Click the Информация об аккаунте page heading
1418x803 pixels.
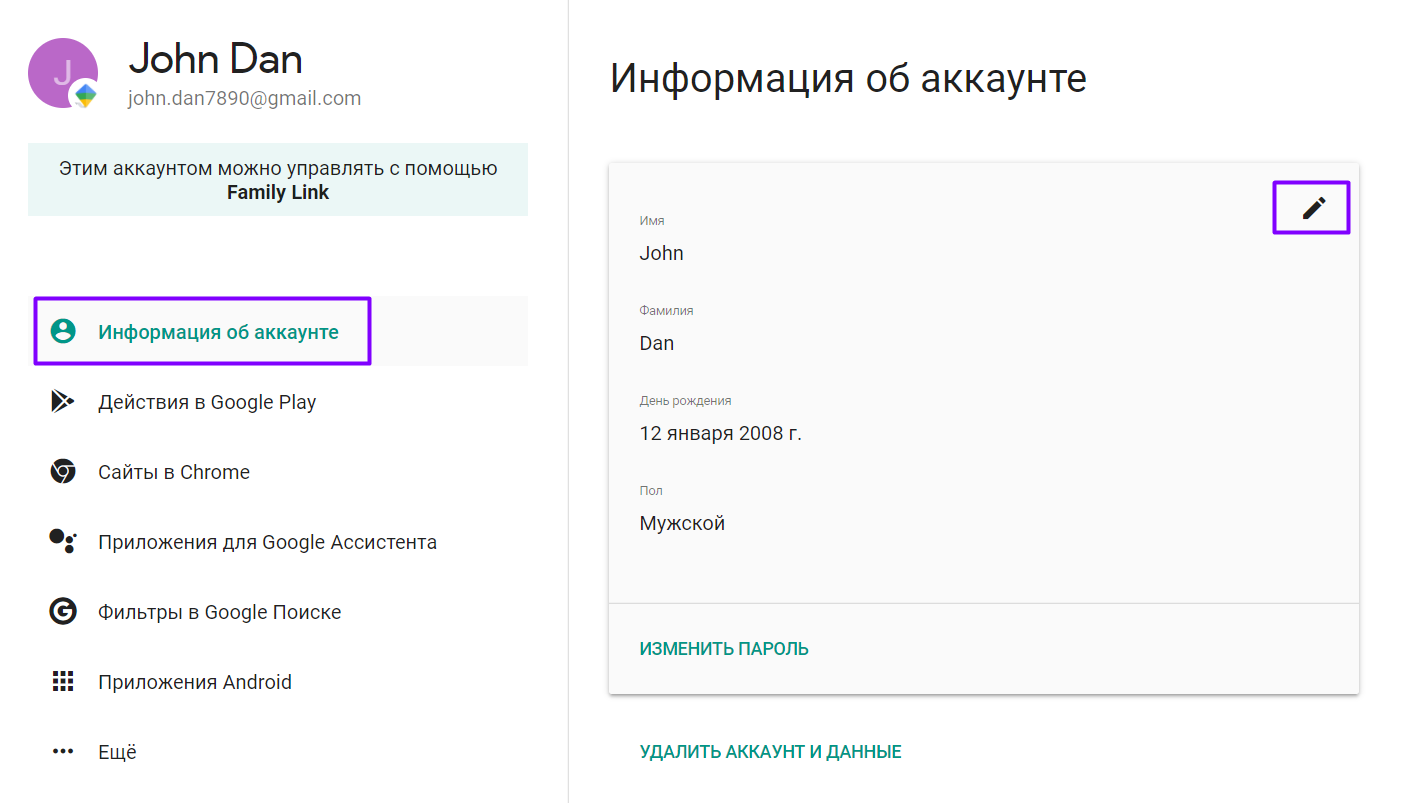tap(848, 78)
